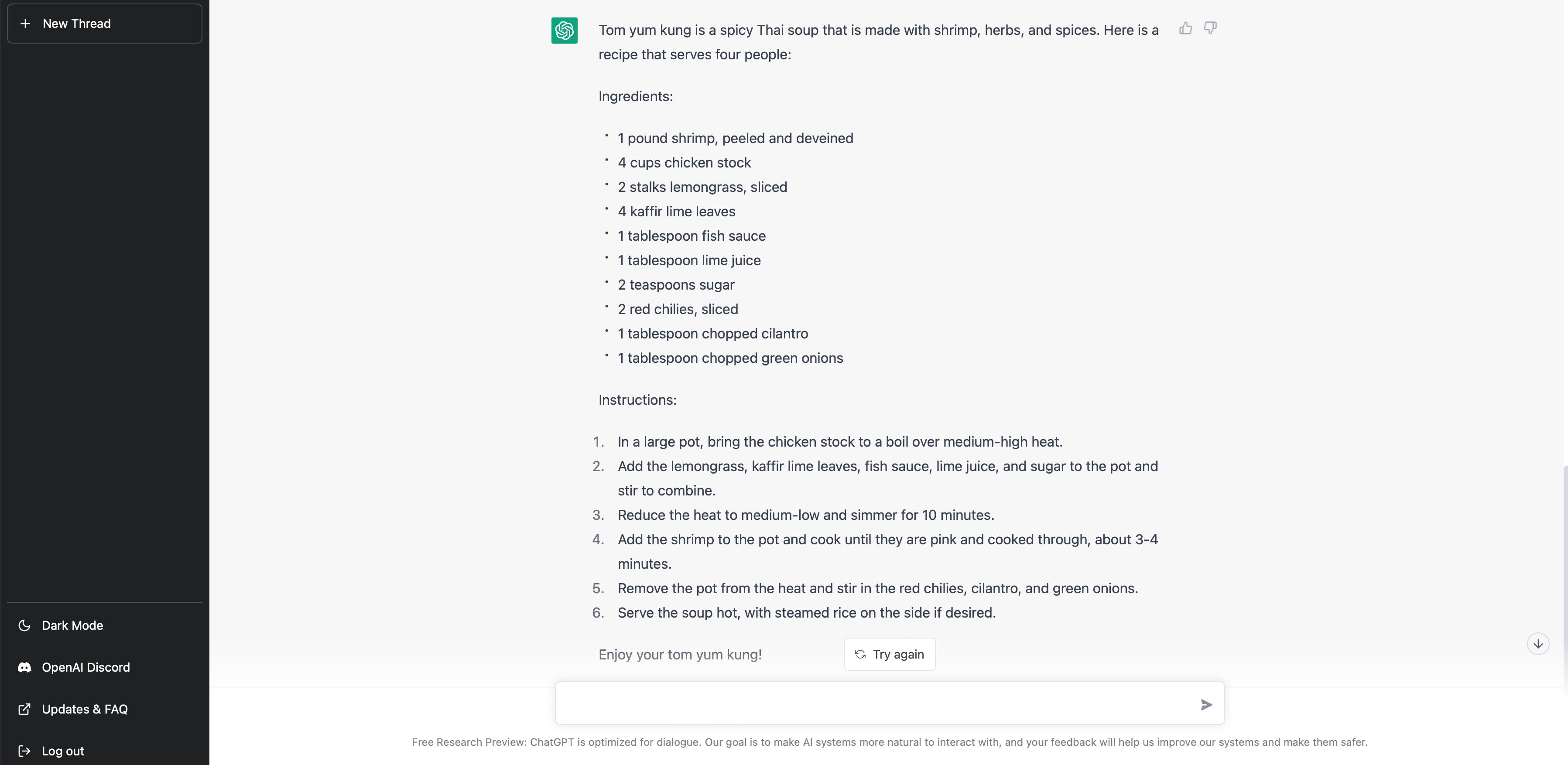Viewport: 1568px width, 765px height.
Task: Click the ChatGPT logo avatar
Action: [x=564, y=31]
